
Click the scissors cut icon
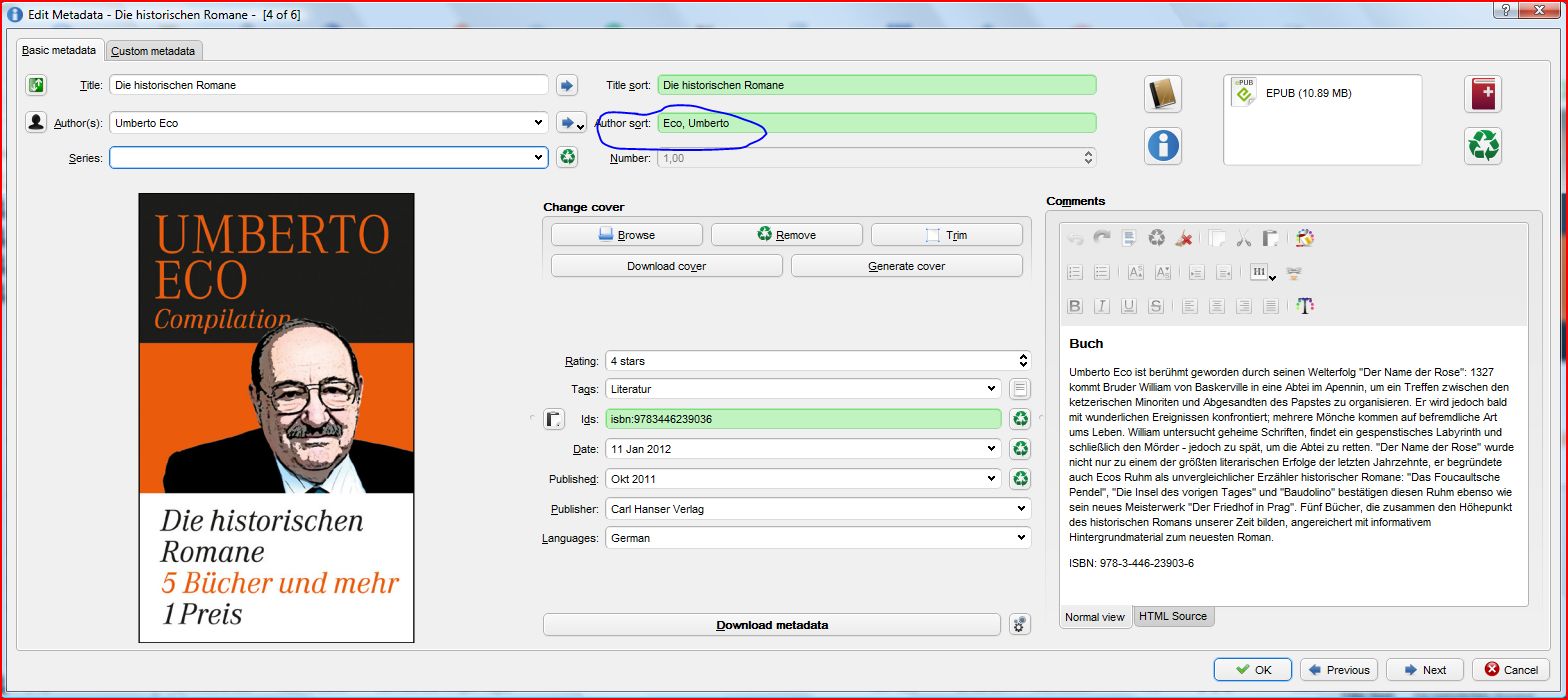1244,238
